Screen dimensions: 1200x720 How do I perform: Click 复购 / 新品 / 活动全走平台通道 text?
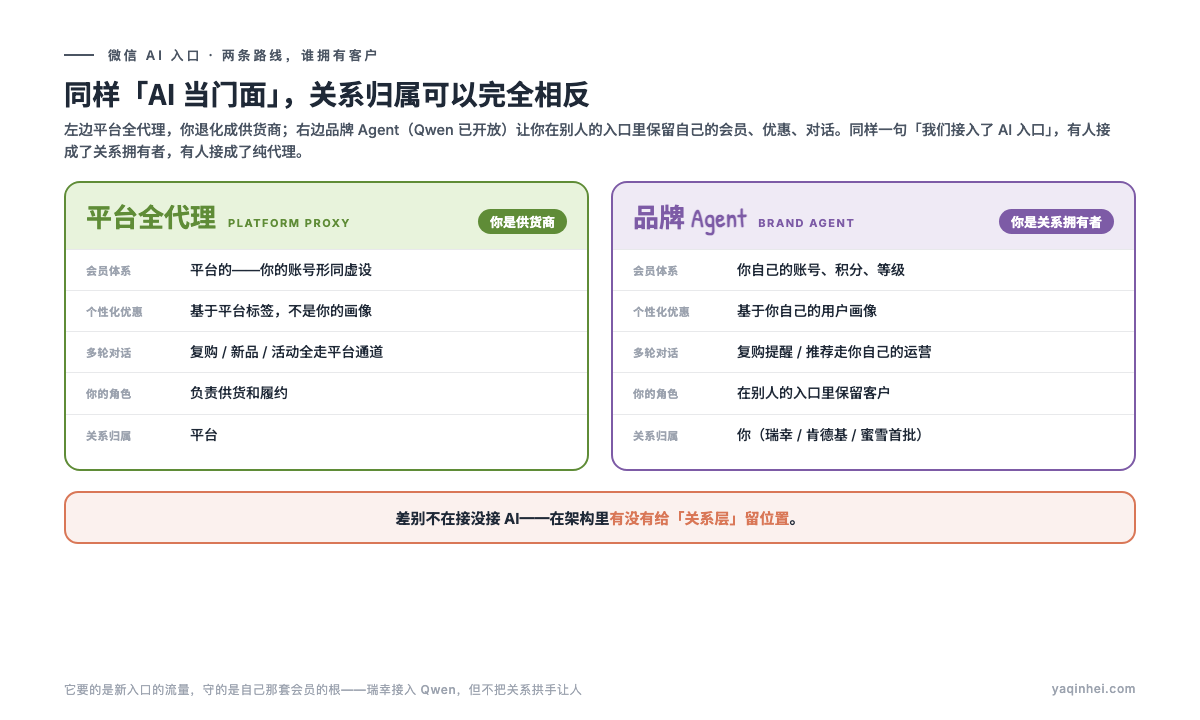tap(287, 352)
